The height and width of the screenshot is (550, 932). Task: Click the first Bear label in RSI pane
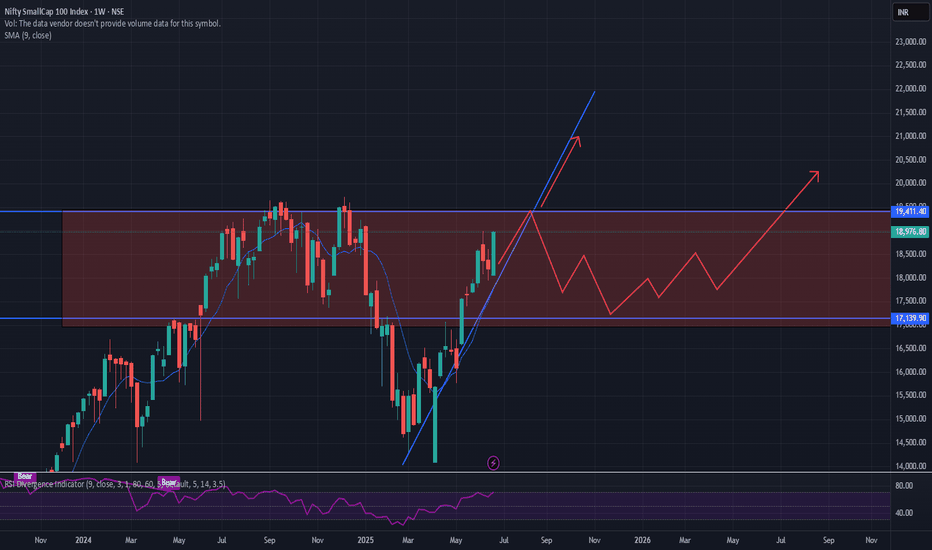[25, 476]
